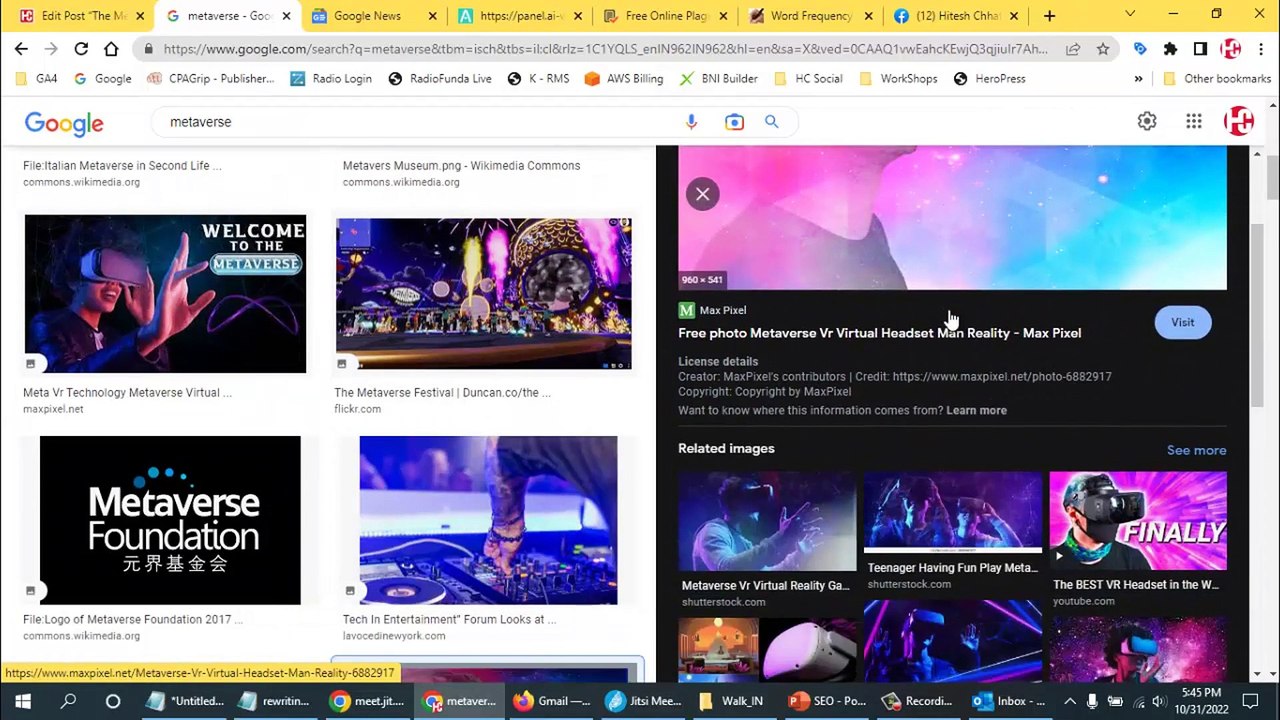Click the Visit button
The image size is (1280, 720).
1183,322
